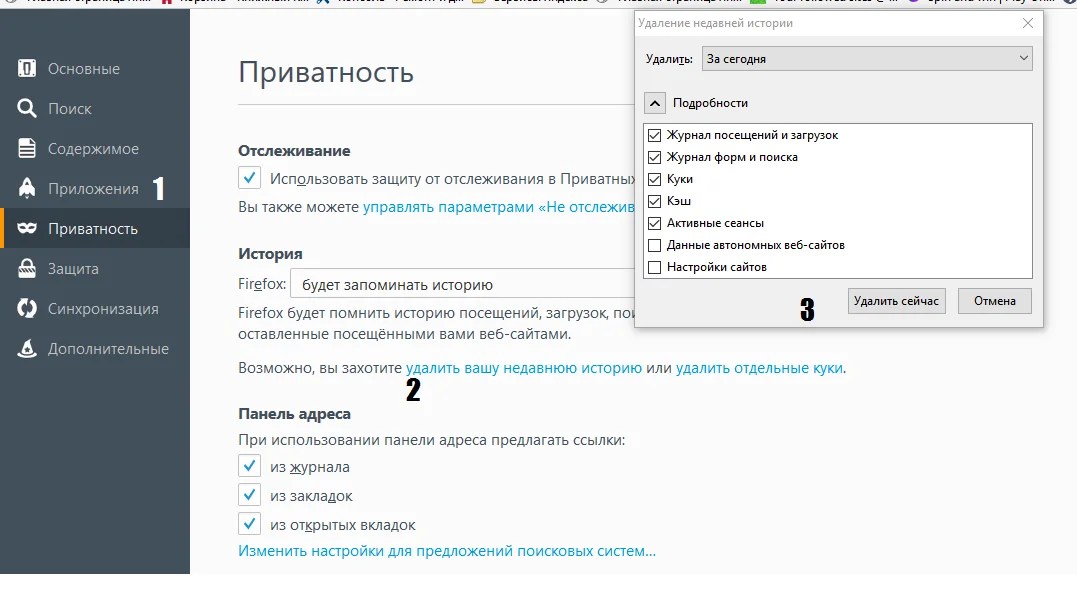Open Дополнительные settings

coord(95,348)
